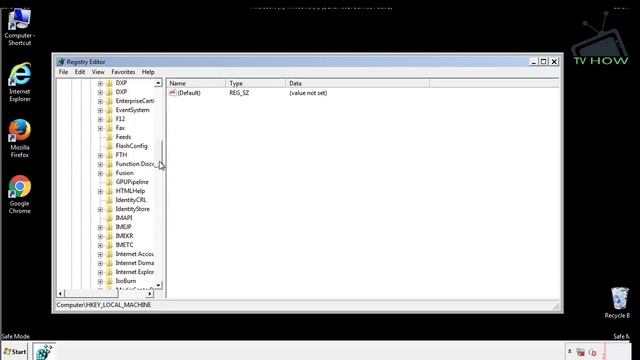Image resolution: width=640 pixels, height=360 pixels.
Task: Click the Registry Editor title bar icon
Action: coord(61,62)
